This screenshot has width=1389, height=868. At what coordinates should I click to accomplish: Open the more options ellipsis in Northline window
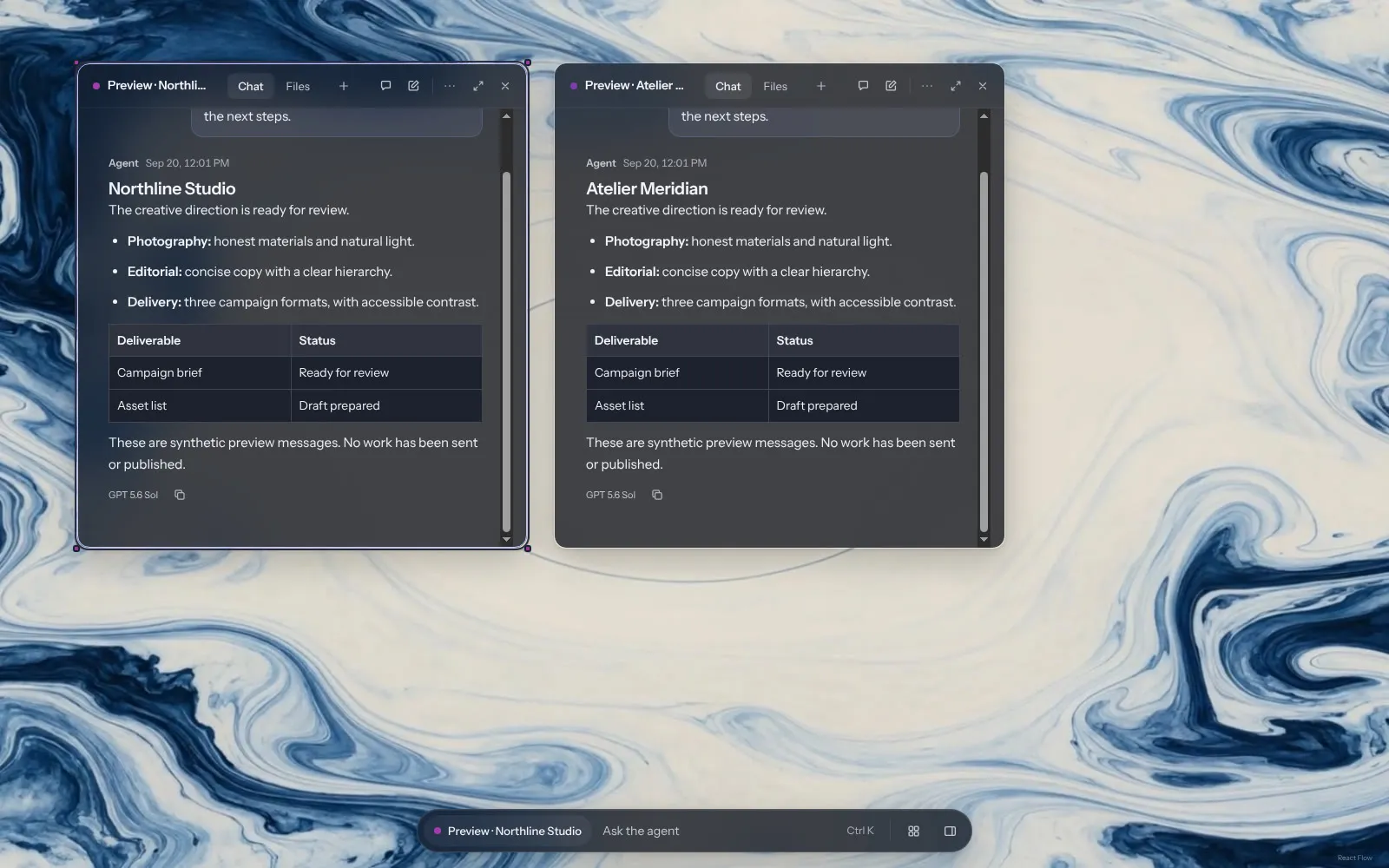[x=450, y=86]
